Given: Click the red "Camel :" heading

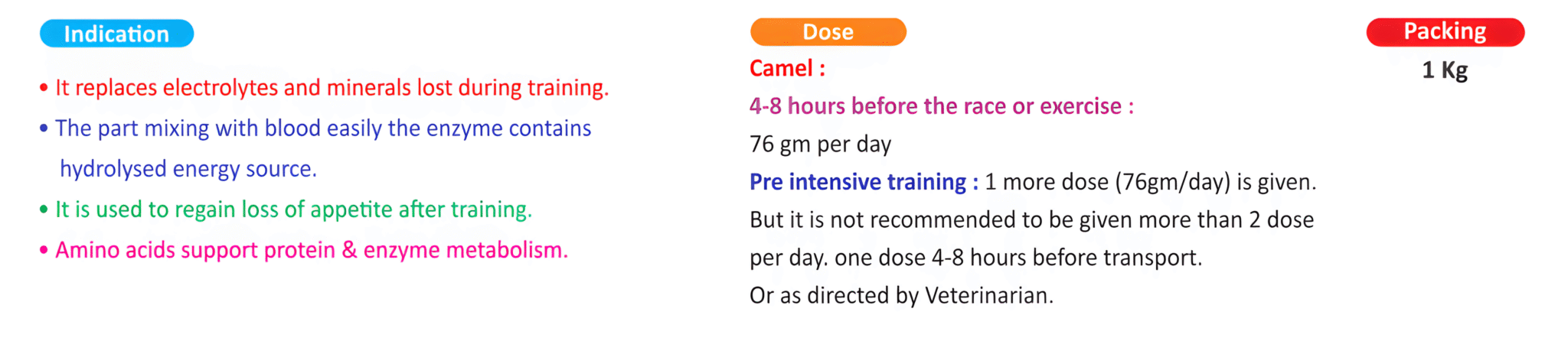Looking at the screenshot, I should pyautogui.click(x=787, y=69).
